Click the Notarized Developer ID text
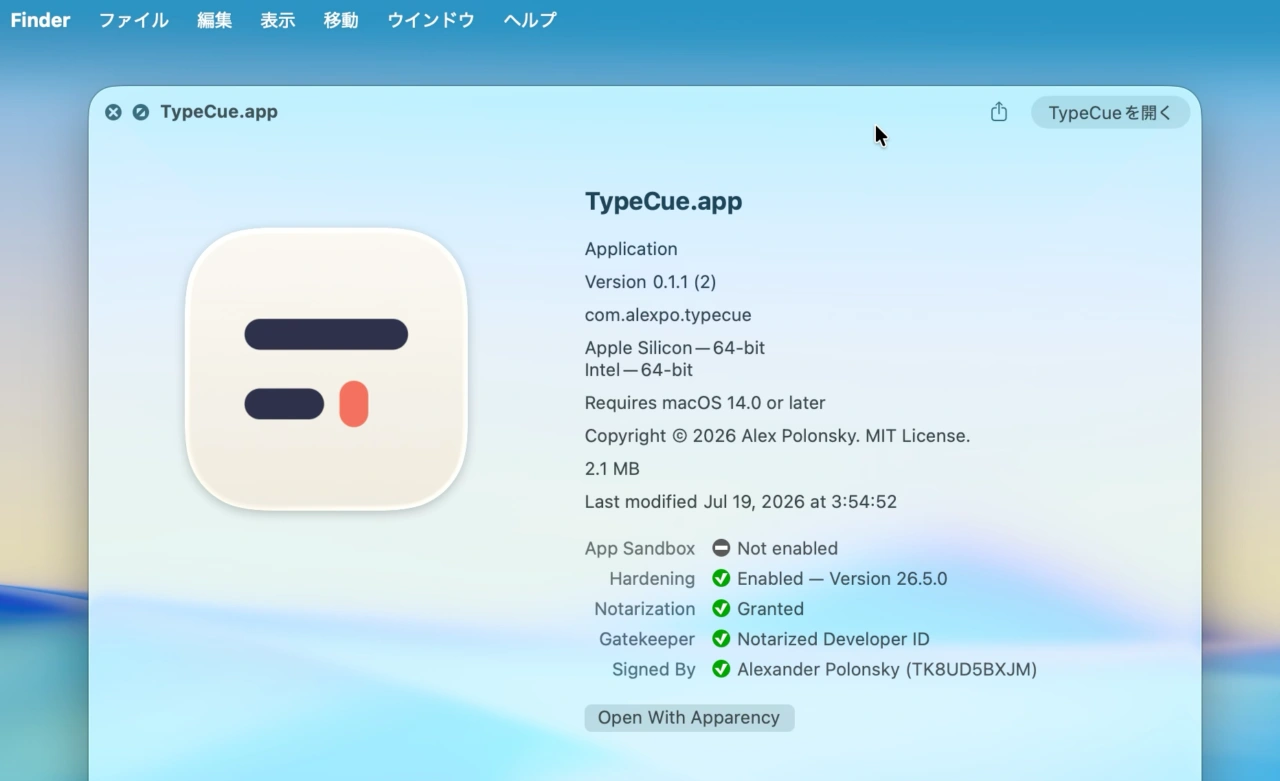 833,639
